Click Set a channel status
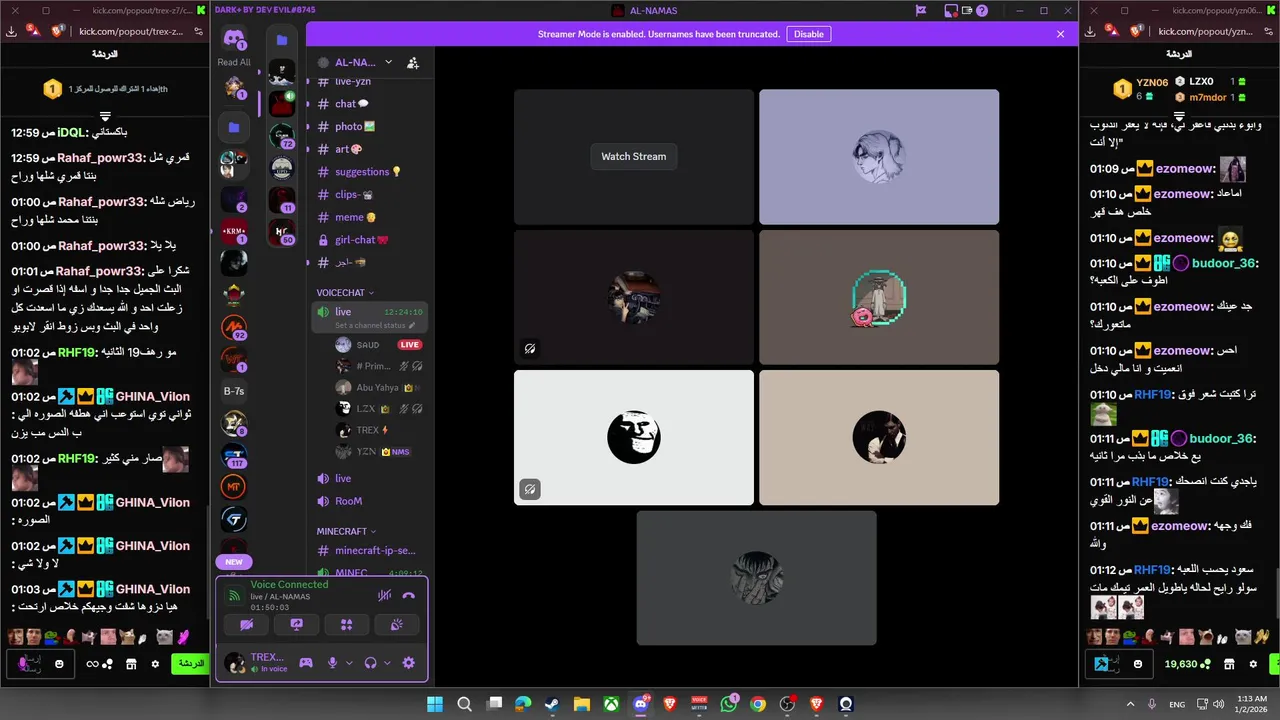 pos(376,325)
